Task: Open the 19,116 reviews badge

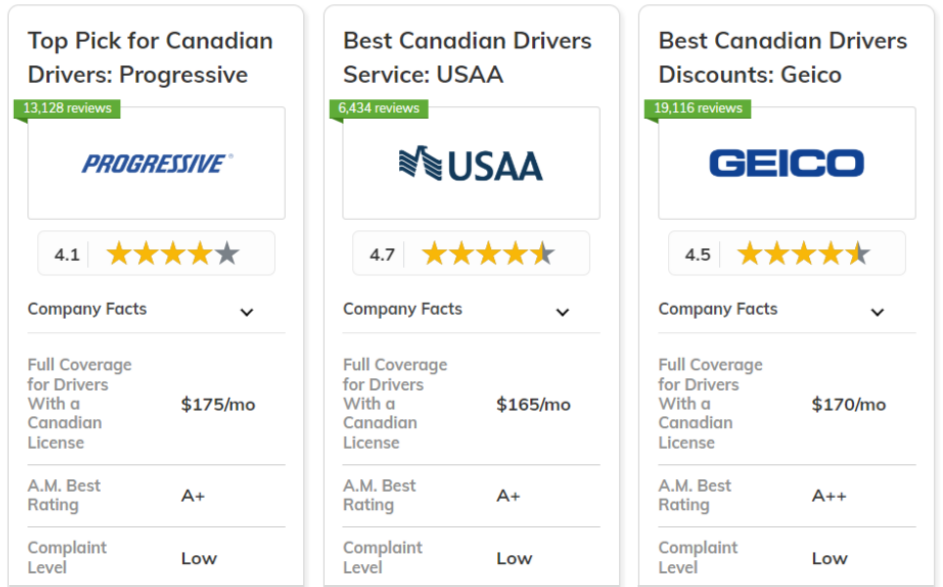Action: (x=698, y=108)
